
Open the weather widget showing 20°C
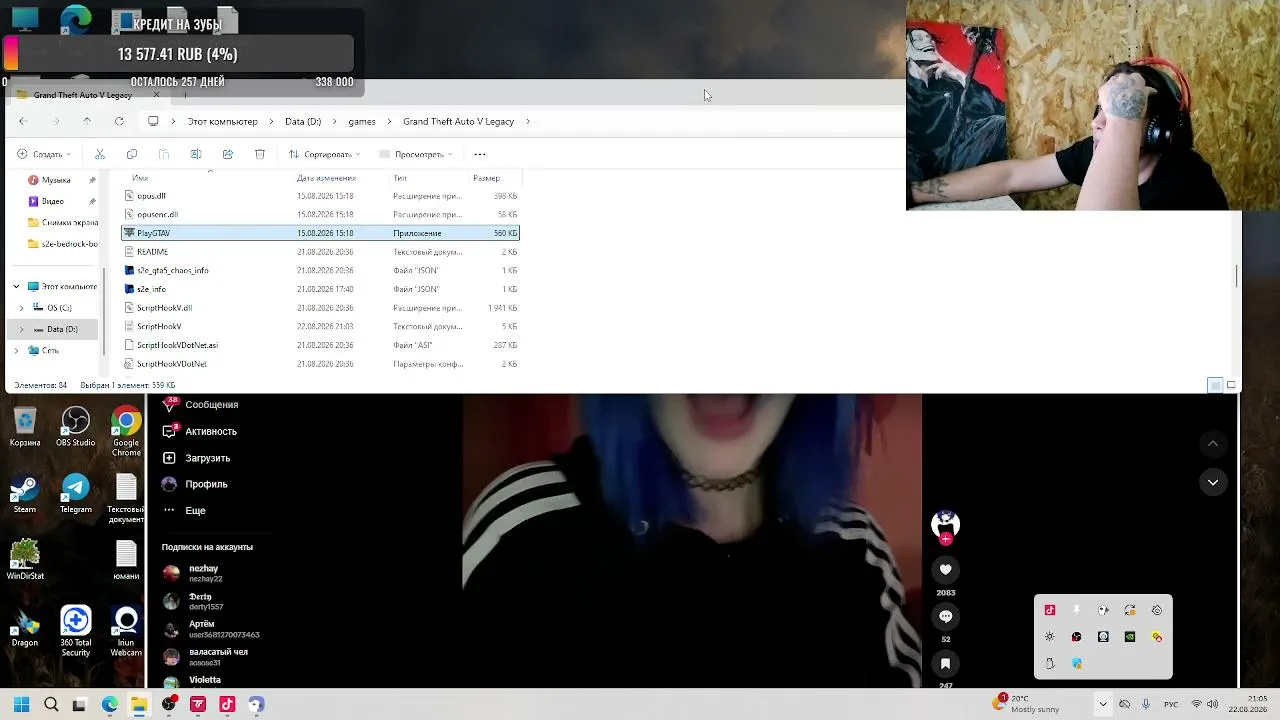point(1026,704)
